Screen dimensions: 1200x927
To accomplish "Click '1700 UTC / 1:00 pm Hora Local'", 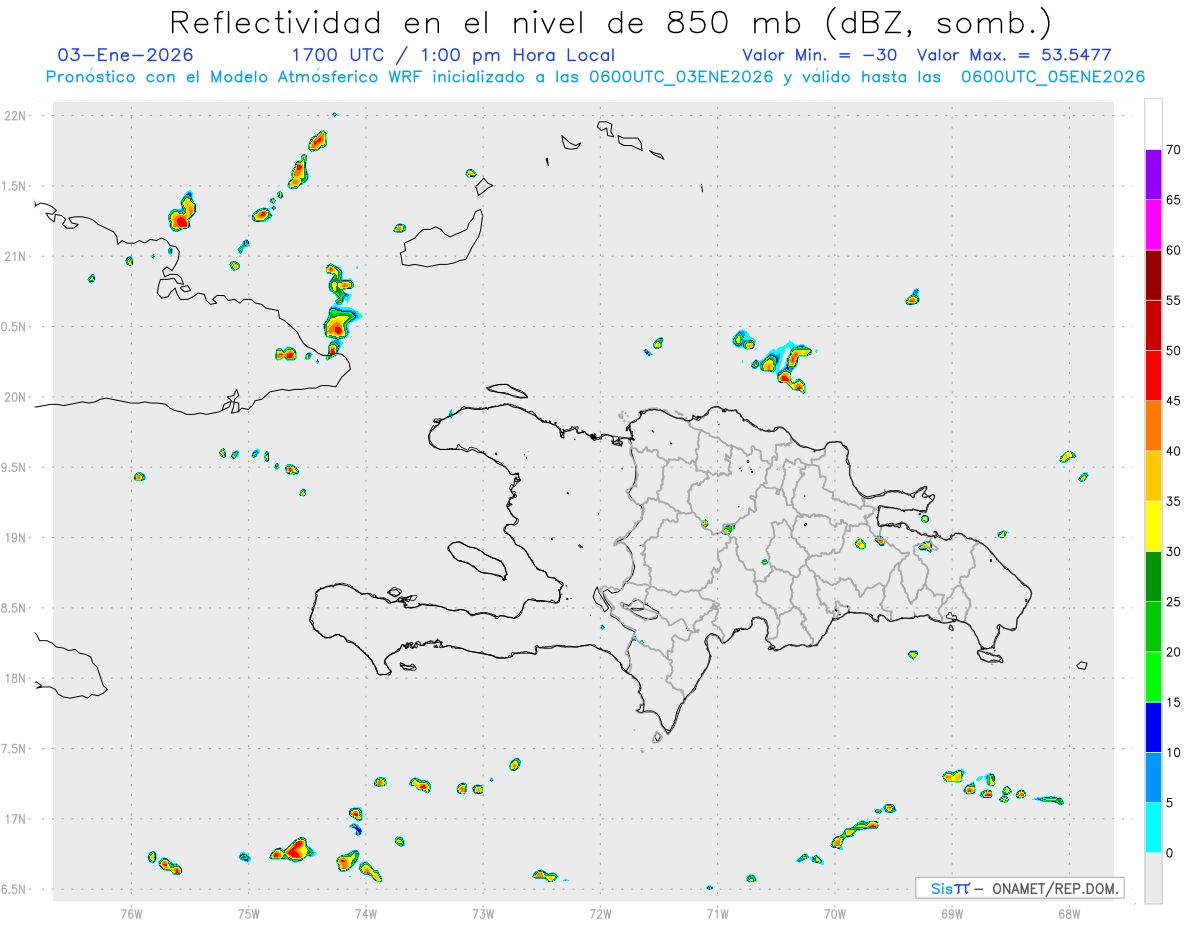I will tap(453, 55).
